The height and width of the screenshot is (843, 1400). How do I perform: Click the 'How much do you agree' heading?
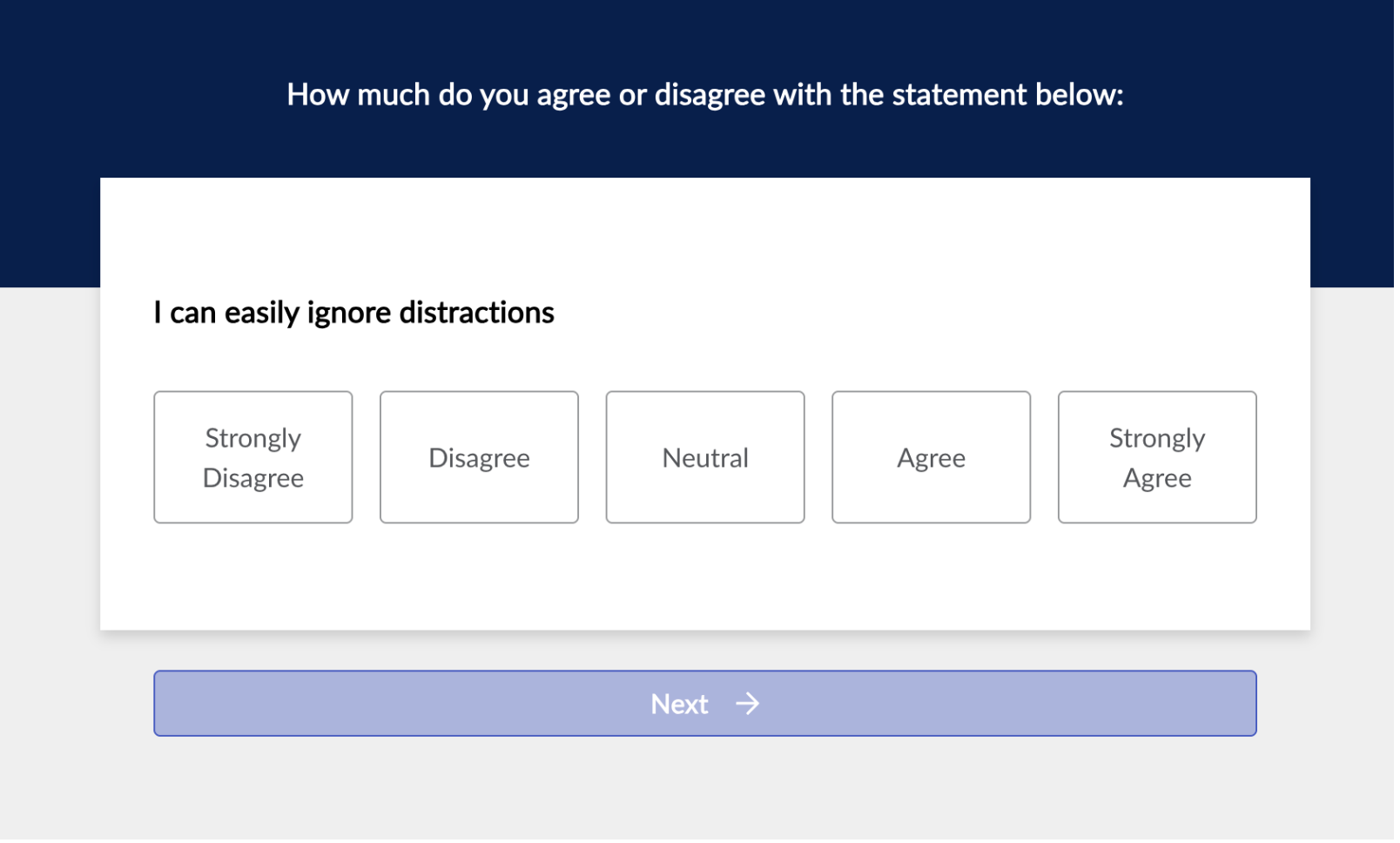click(x=705, y=95)
